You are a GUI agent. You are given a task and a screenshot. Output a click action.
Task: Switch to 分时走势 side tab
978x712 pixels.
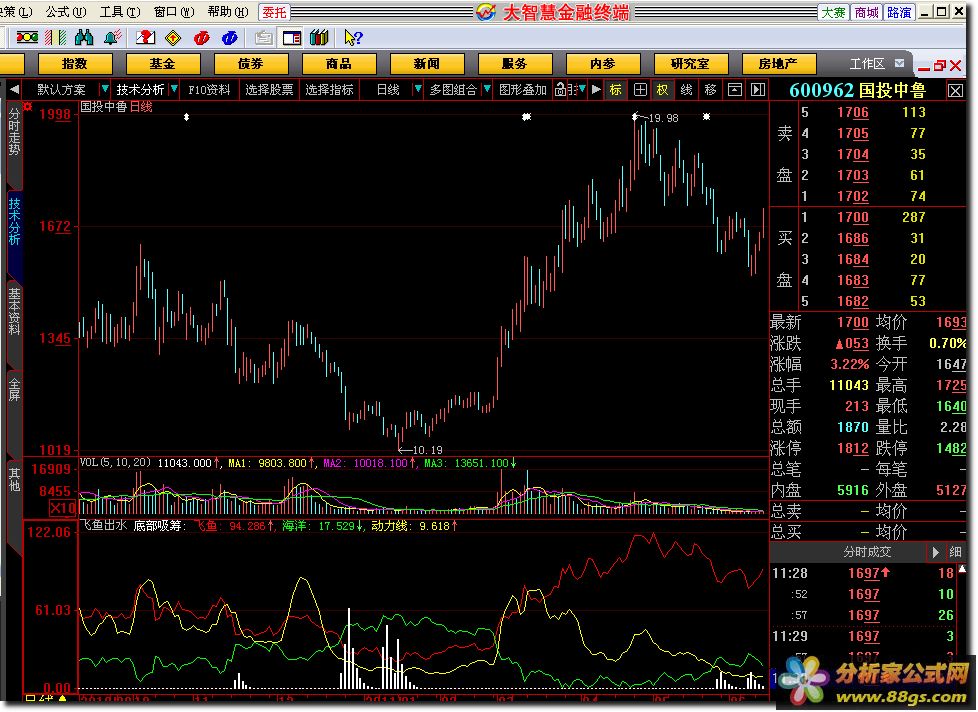14,132
